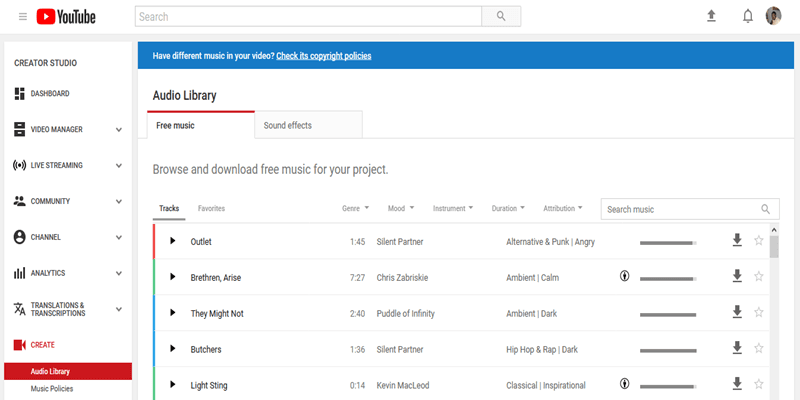Favorite Brethren, Arise with star
Screen dimensions: 800x400
pos(759,277)
